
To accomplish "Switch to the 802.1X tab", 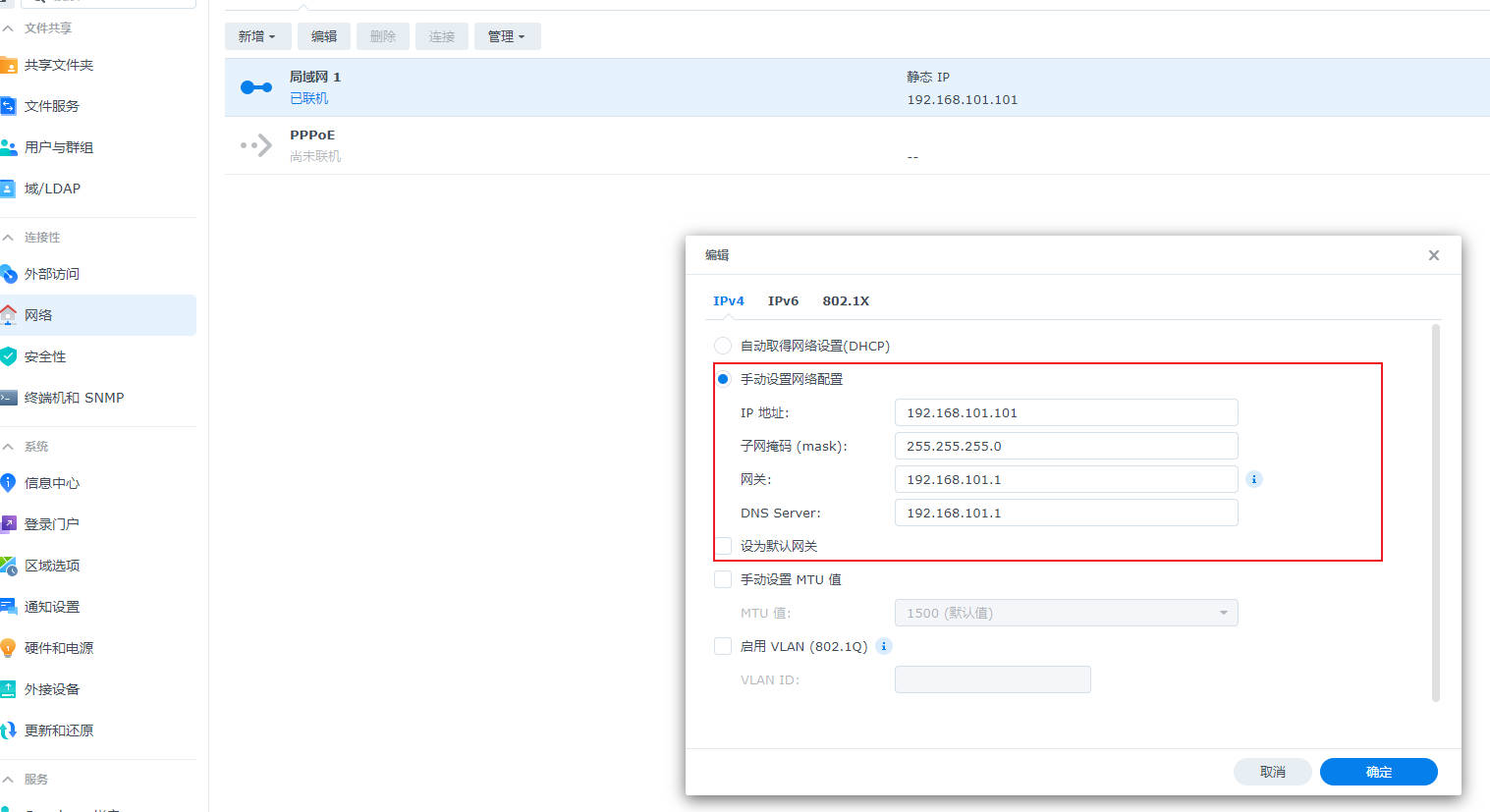I will click(x=846, y=301).
